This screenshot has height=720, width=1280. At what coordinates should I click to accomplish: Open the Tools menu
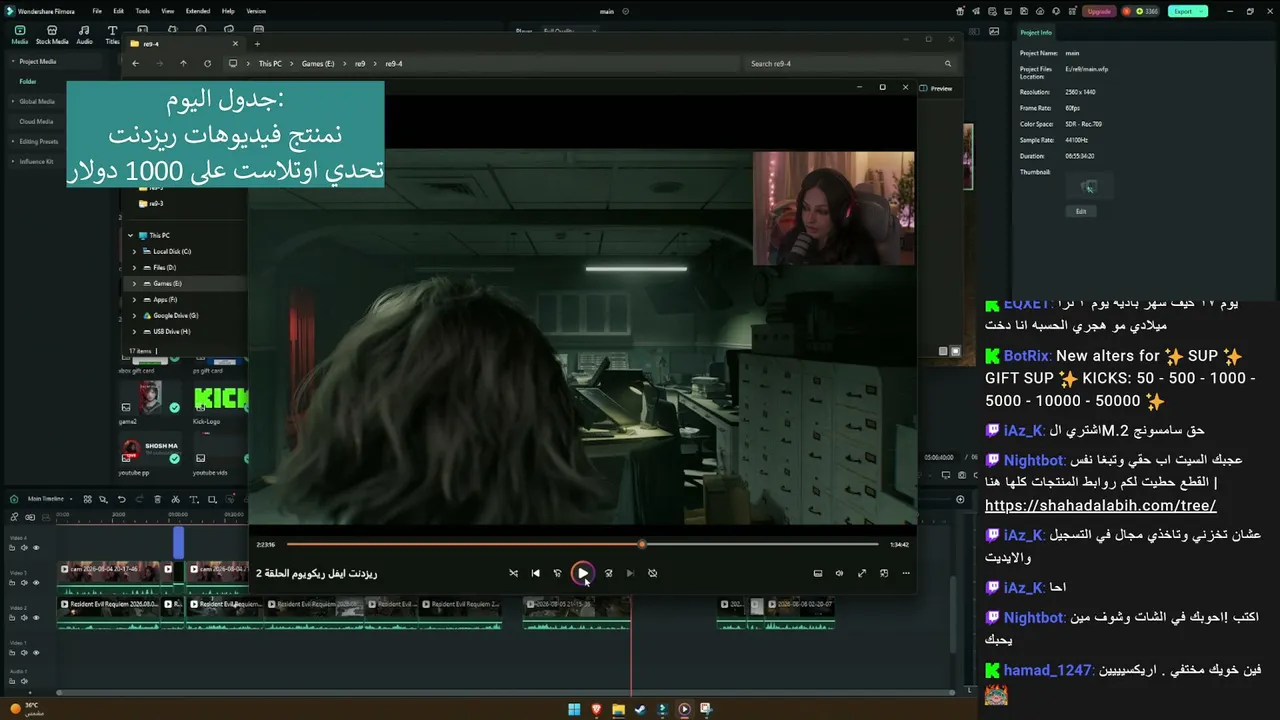tap(143, 11)
